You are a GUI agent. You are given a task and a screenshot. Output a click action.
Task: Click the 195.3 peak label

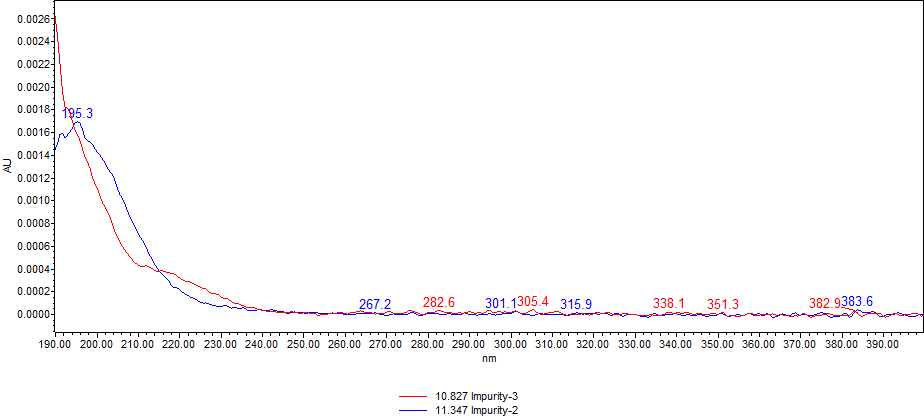tap(77, 114)
